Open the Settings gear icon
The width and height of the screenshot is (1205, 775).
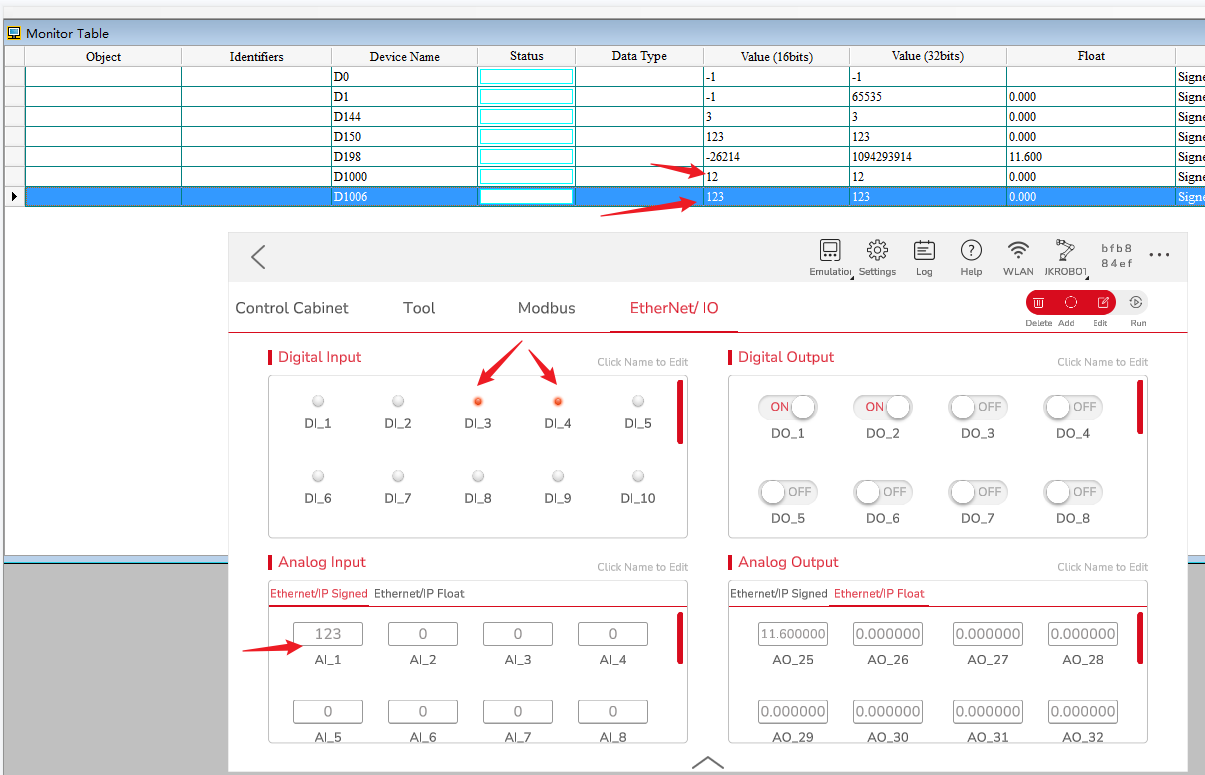(877, 250)
